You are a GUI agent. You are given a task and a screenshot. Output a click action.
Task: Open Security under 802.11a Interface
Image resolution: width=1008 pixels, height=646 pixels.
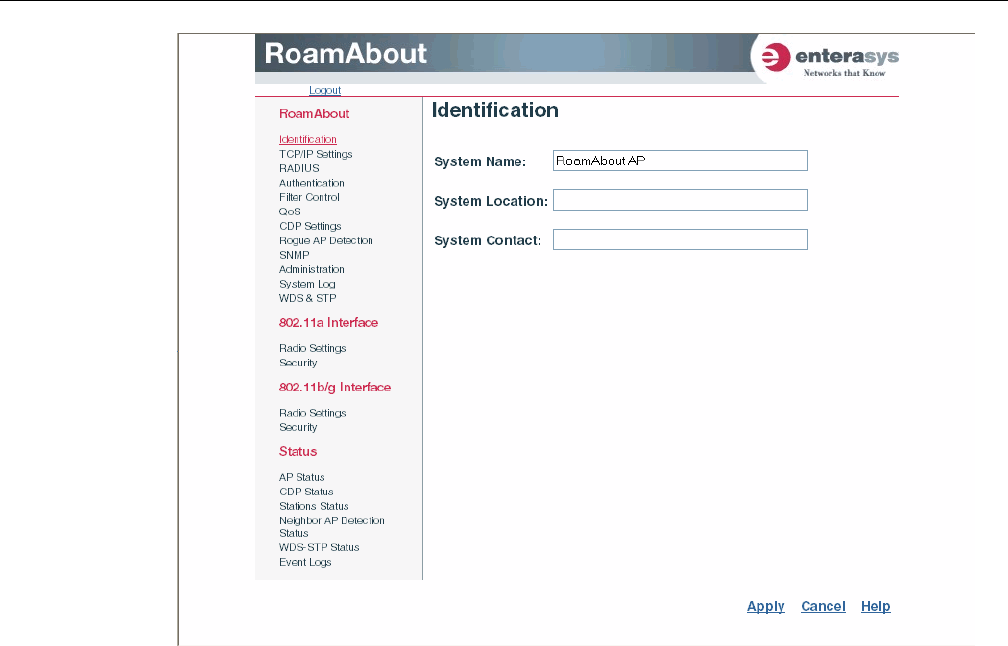[298, 363]
